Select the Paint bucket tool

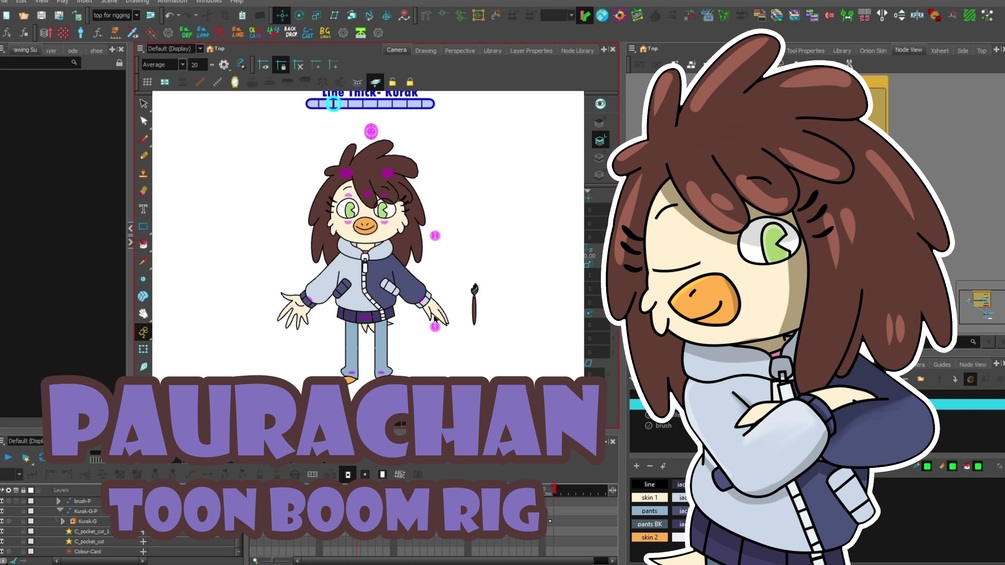(x=144, y=243)
